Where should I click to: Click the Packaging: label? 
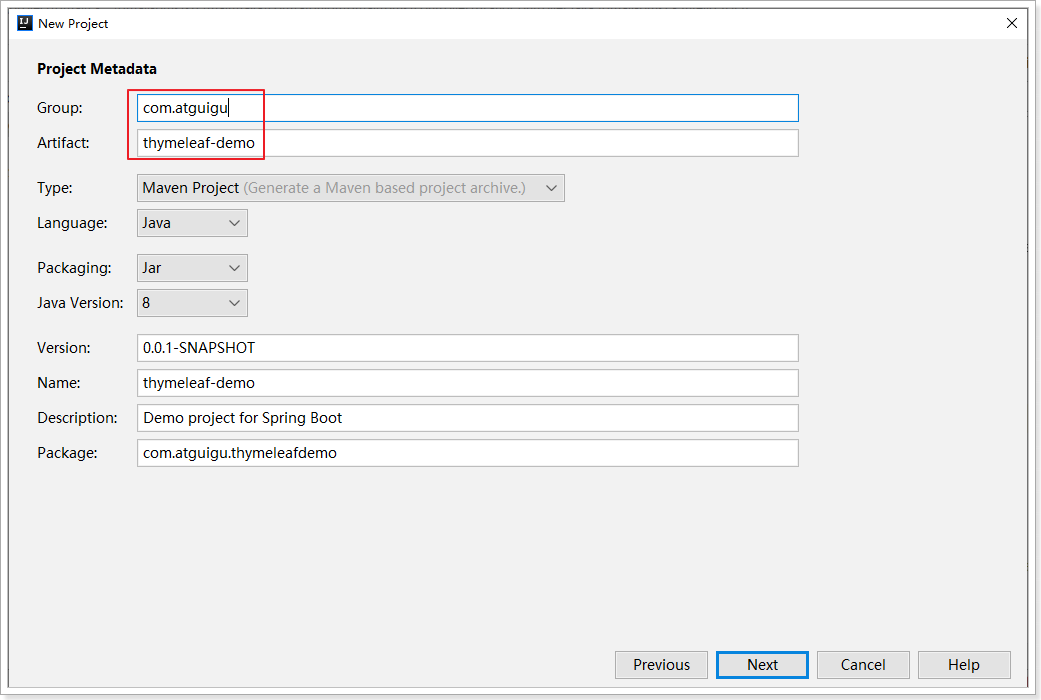coord(71,268)
